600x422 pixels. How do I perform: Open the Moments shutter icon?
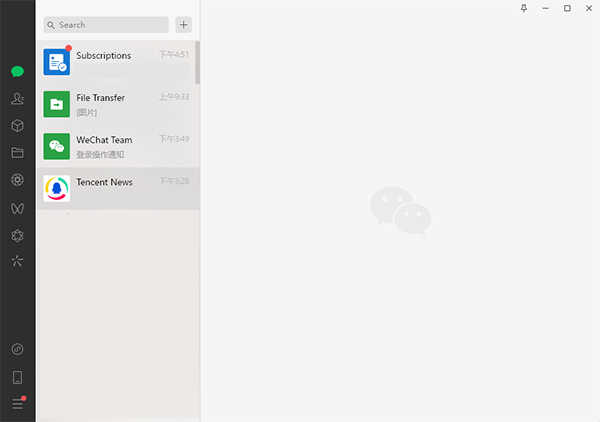pos(17,180)
